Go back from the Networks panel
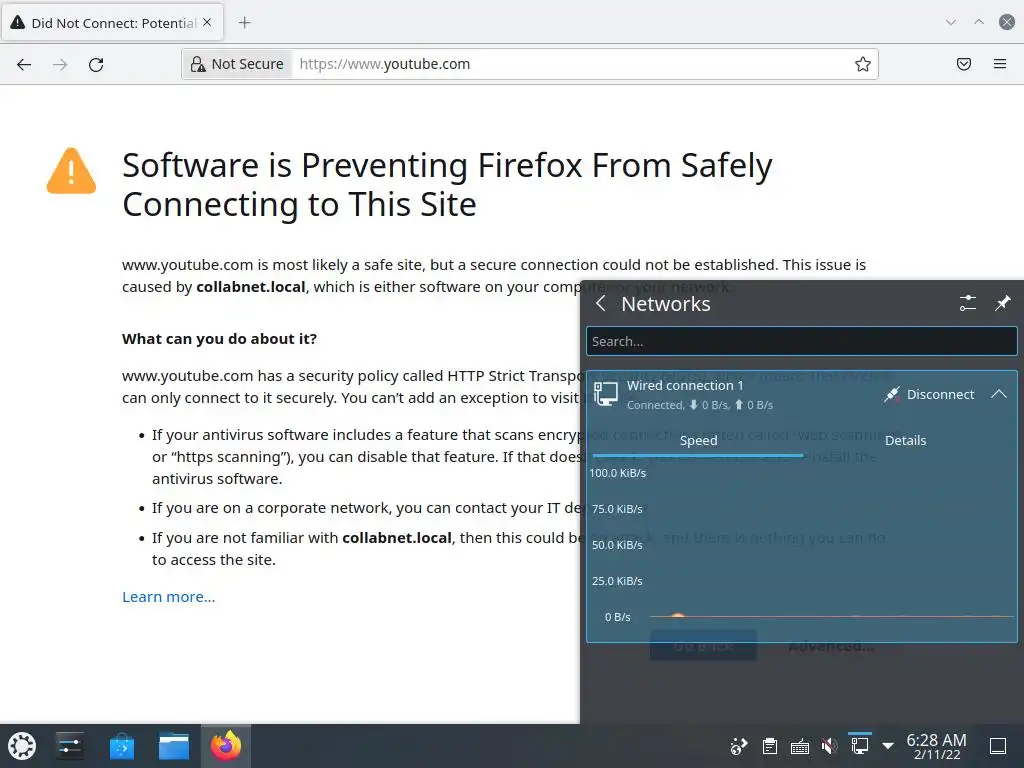1024x768 pixels. (x=601, y=303)
